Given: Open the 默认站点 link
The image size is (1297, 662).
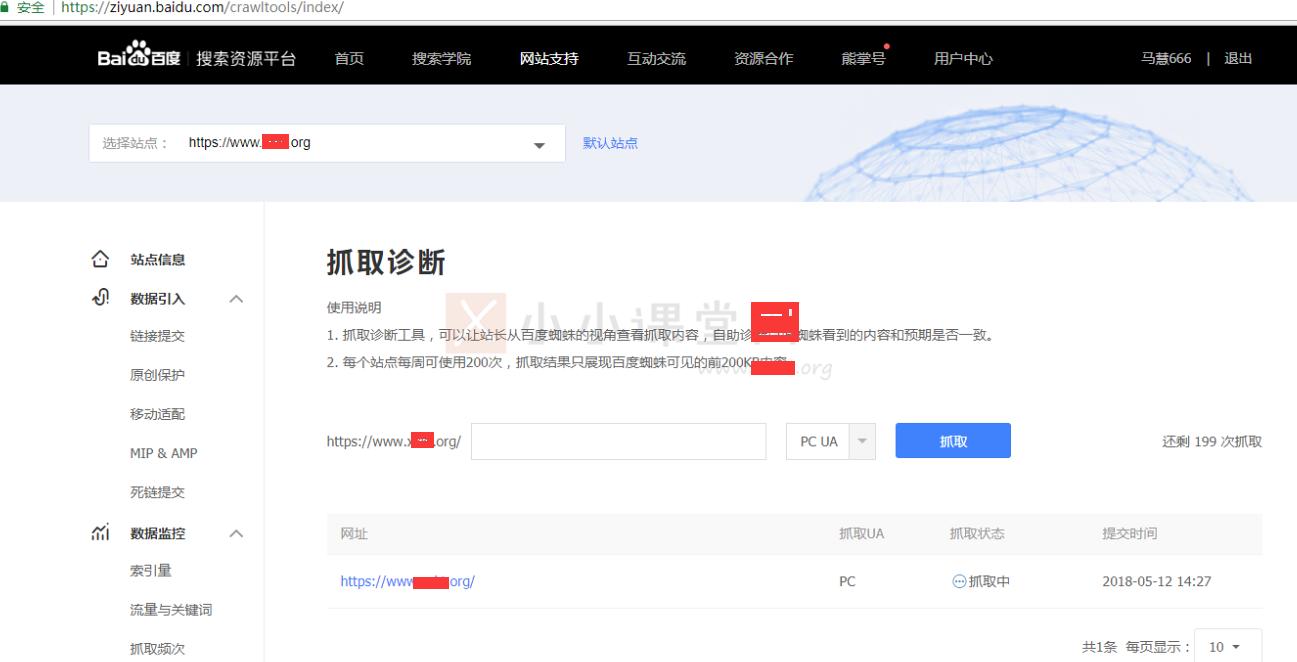Looking at the screenshot, I should (x=609, y=143).
